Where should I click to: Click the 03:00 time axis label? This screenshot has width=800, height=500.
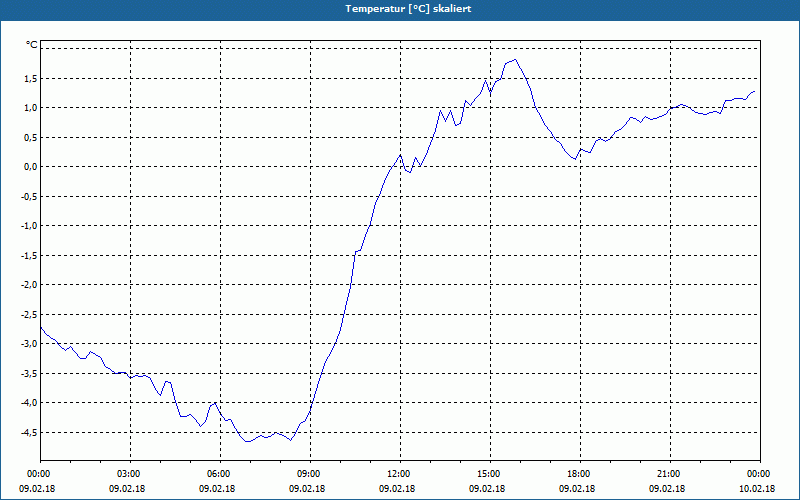pyautogui.click(x=128, y=474)
